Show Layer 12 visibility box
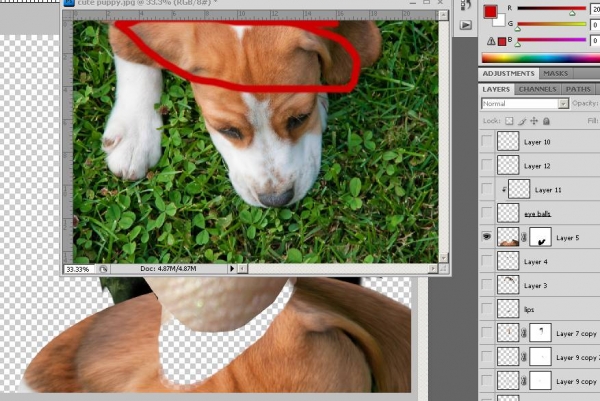Screen dimensions: 600x401 [487, 165]
